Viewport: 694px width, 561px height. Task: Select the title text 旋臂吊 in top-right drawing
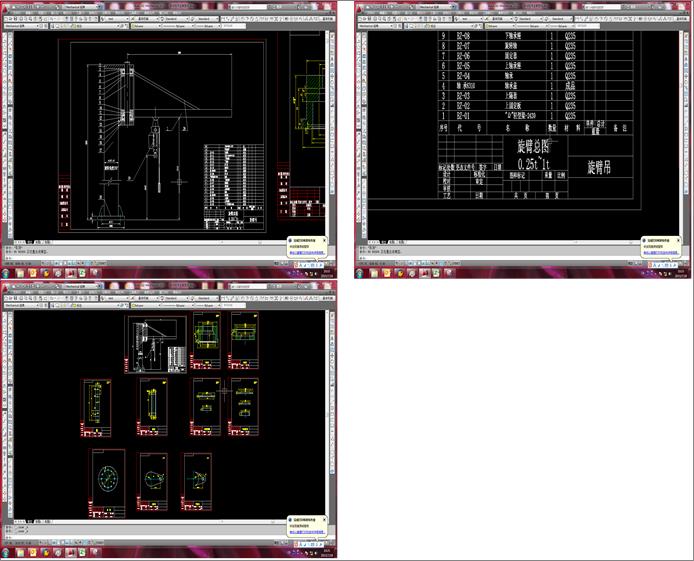pyautogui.click(x=599, y=168)
